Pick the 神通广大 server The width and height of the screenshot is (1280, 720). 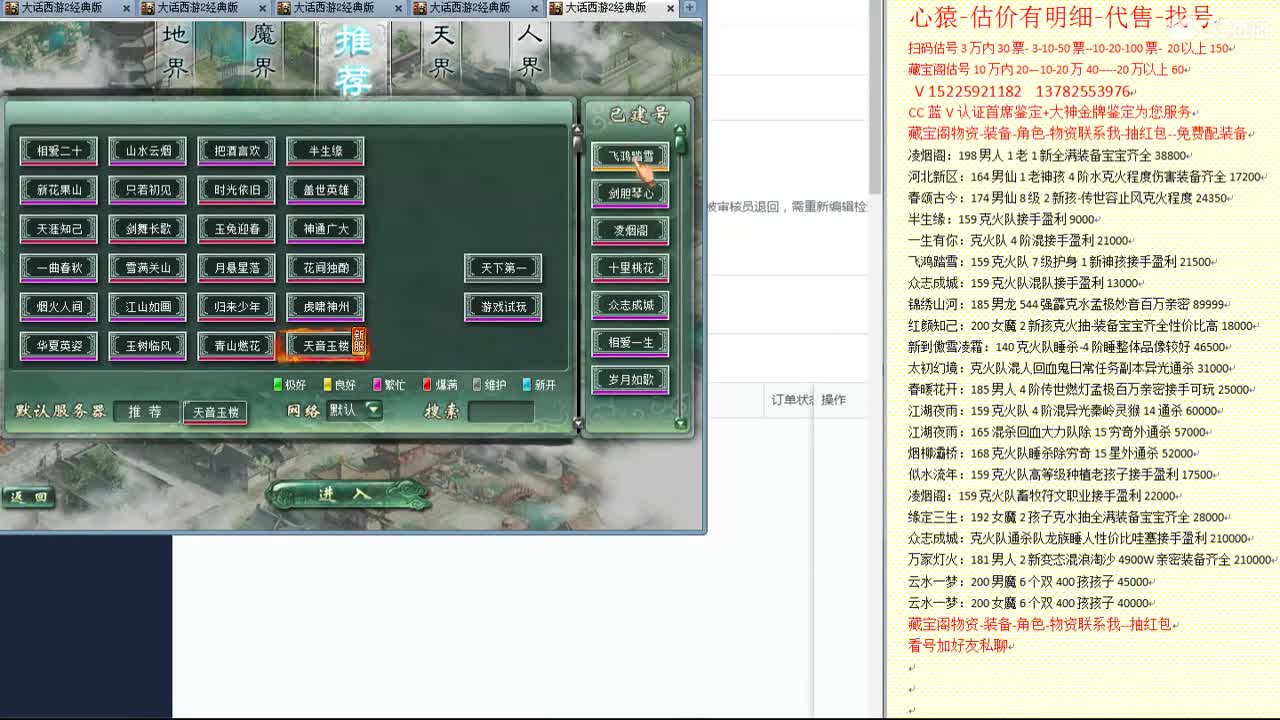[x=325, y=229]
